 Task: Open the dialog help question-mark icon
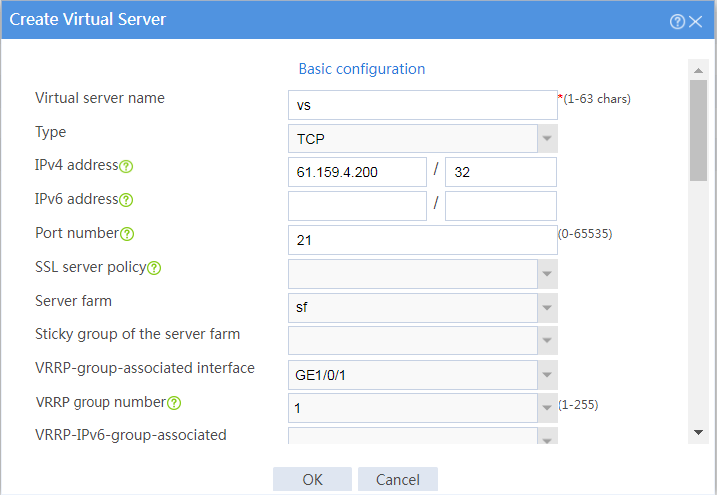[677, 21]
